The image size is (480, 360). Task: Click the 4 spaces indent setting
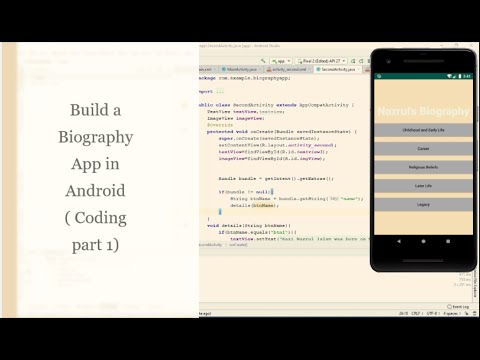(x=452, y=314)
